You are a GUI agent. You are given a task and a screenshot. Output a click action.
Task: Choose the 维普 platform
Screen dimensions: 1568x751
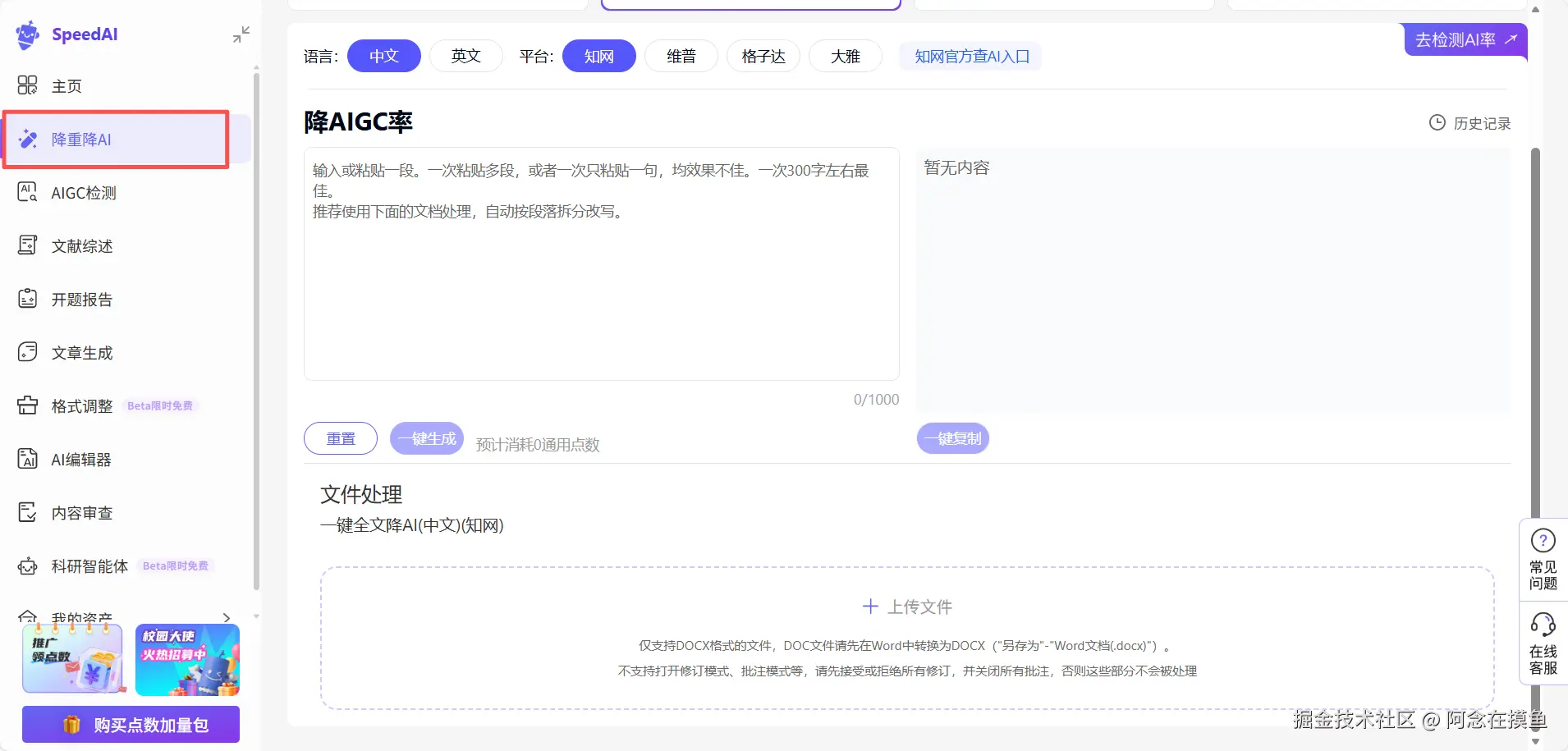(681, 56)
